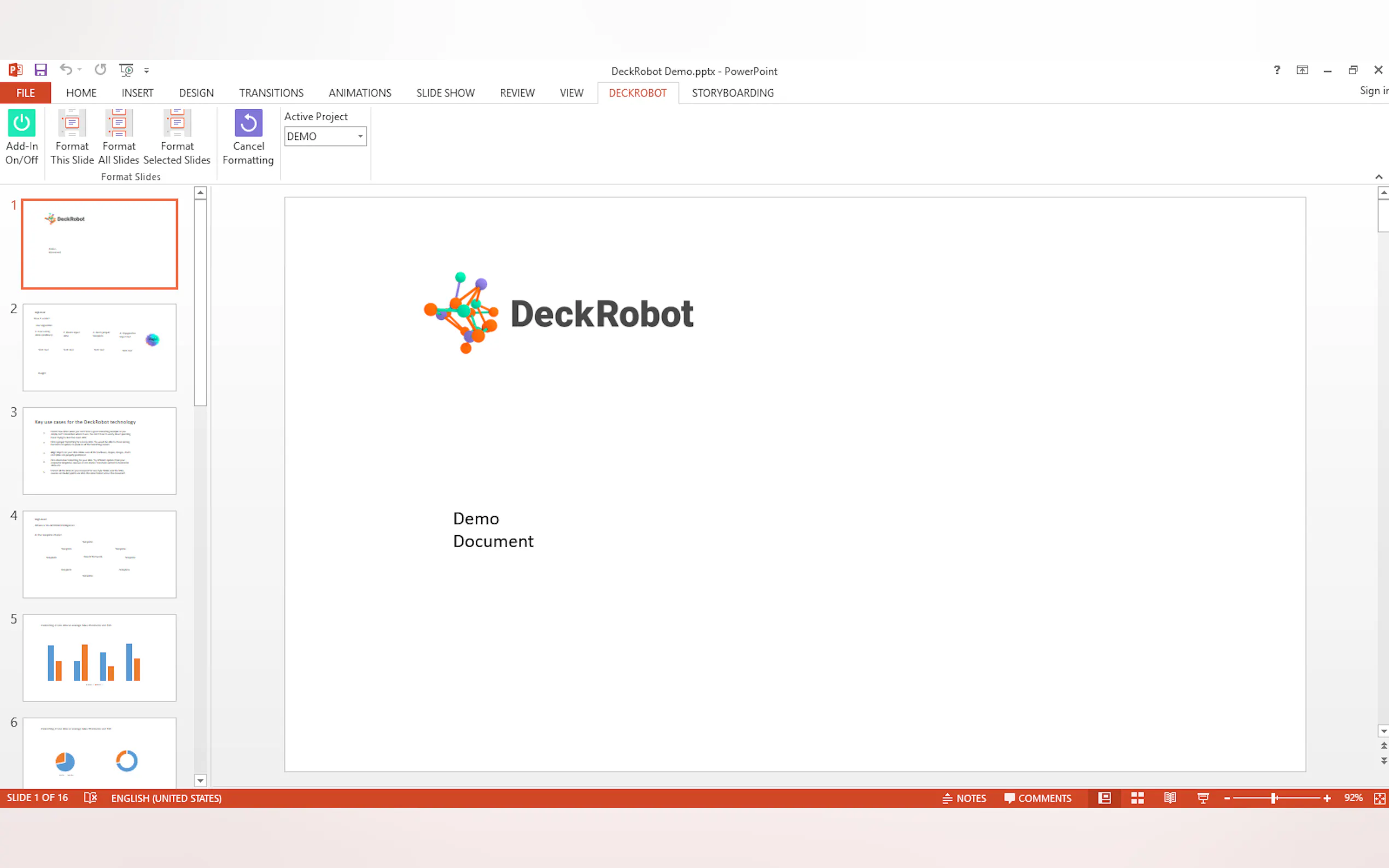Open the FILE menu
Image resolution: width=1389 pixels, height=868 pixels.
(25, 93)
